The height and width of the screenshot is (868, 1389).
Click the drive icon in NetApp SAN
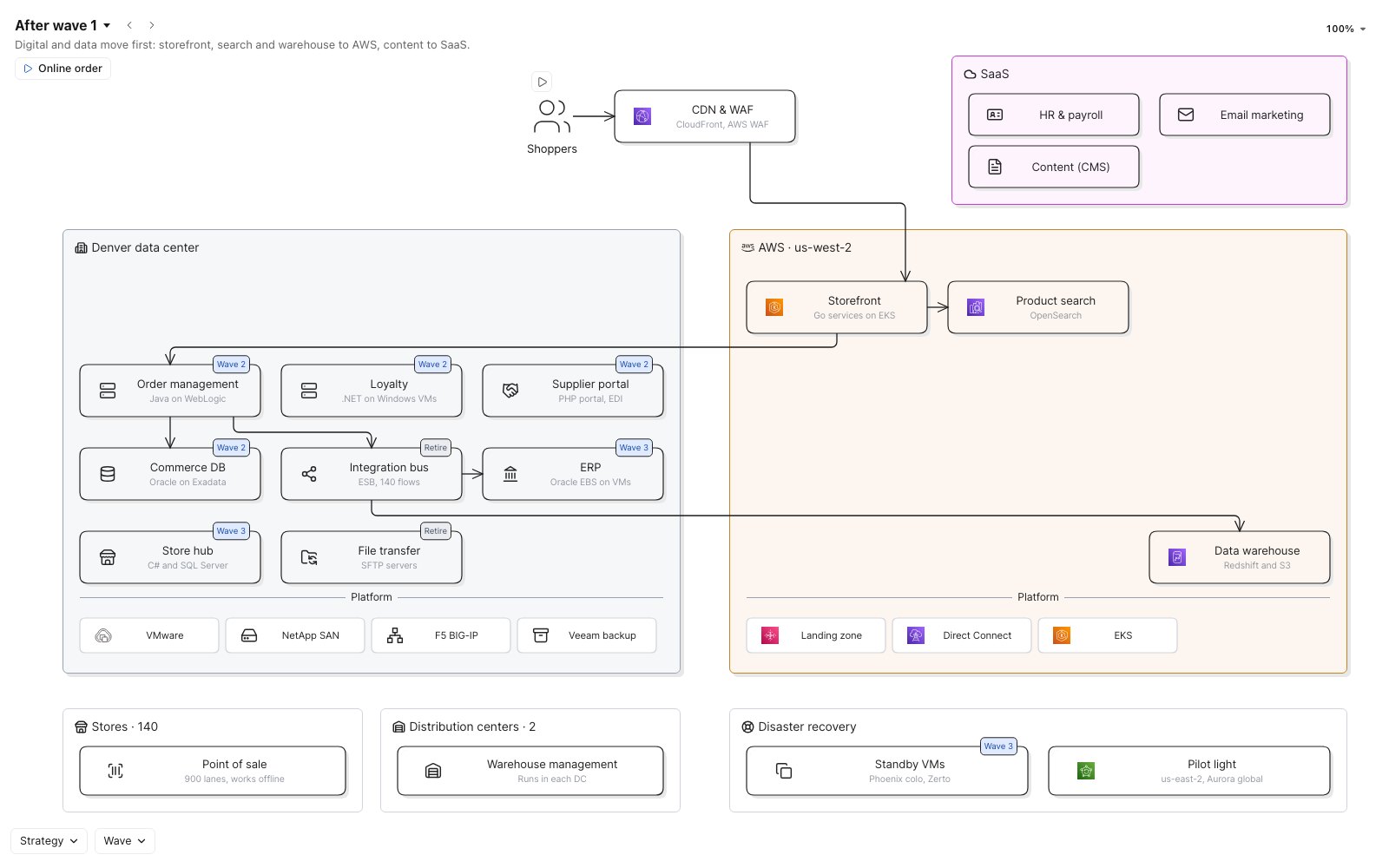pos(249,635)
